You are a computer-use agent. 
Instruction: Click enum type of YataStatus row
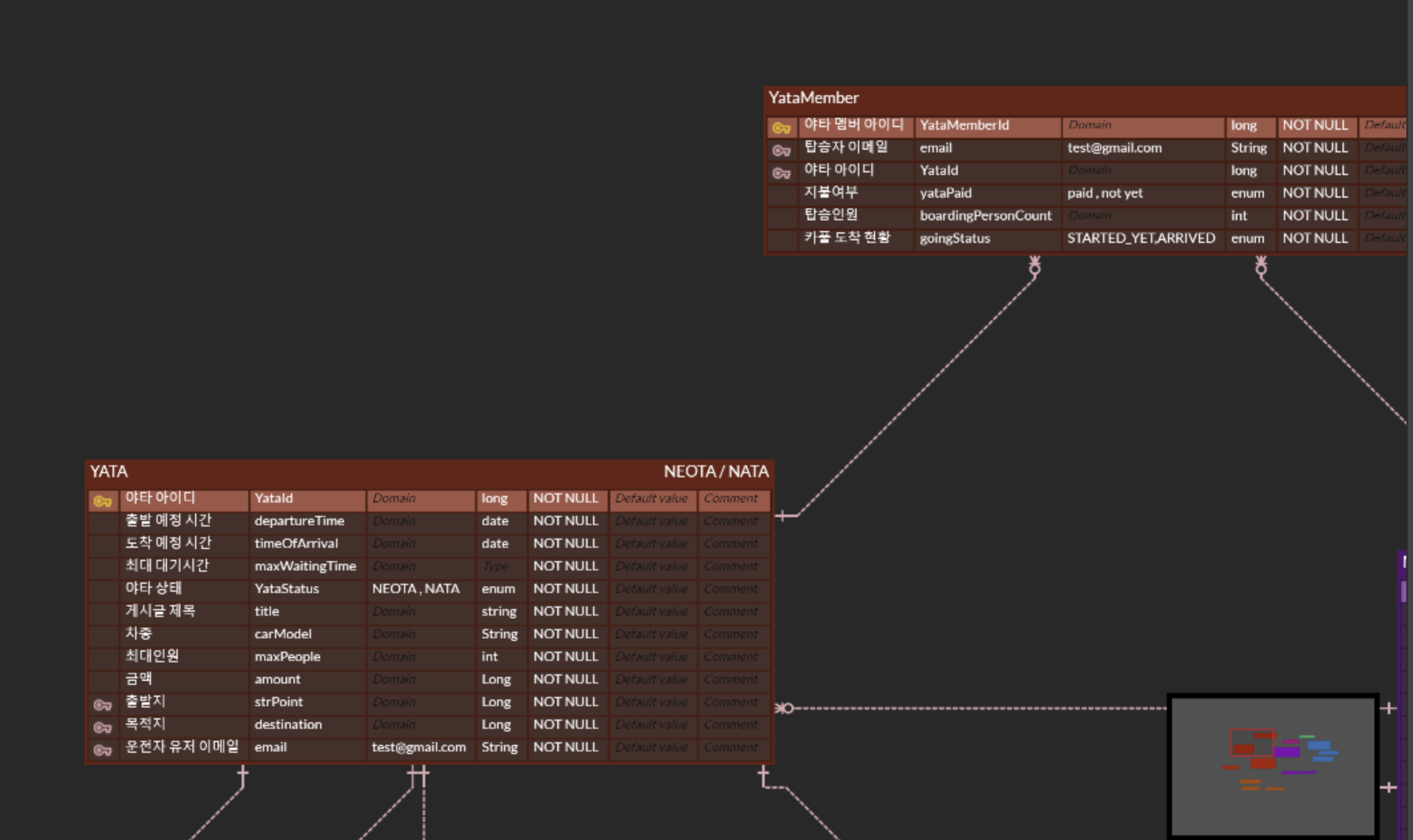pos(498,588)
